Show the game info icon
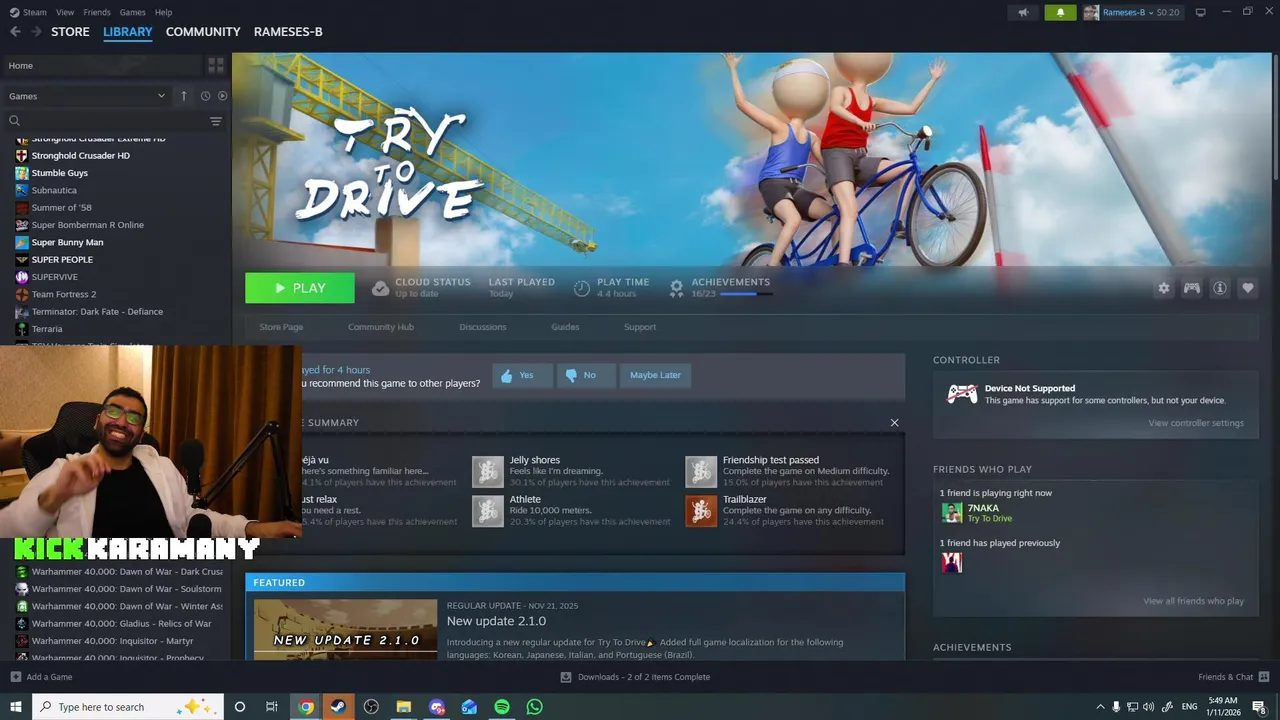The image size is (1280, 720). 1220,288
